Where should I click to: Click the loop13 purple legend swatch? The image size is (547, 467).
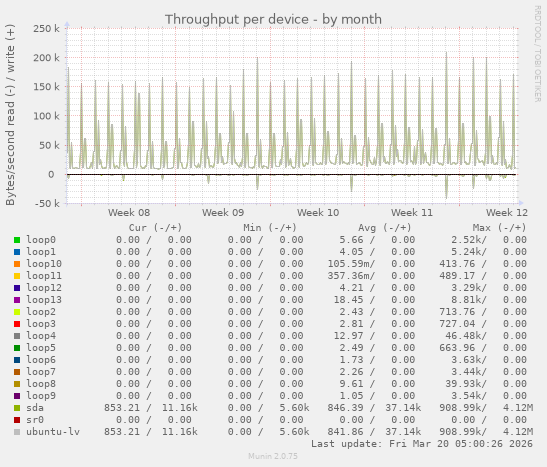17,300
